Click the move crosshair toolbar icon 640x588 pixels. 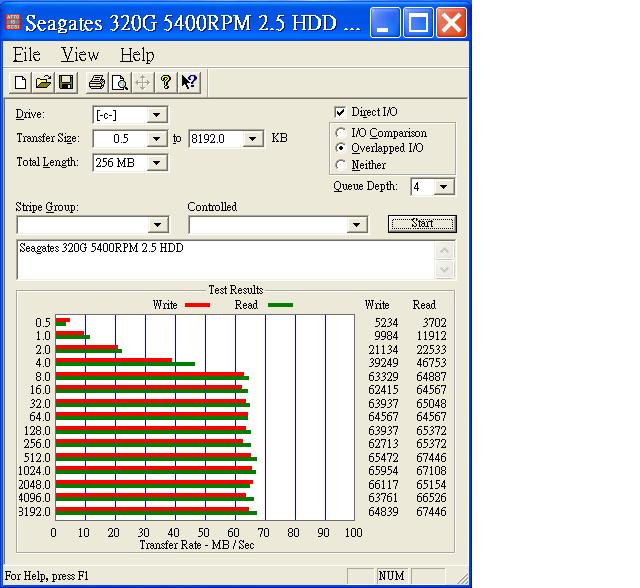[142, 82]
